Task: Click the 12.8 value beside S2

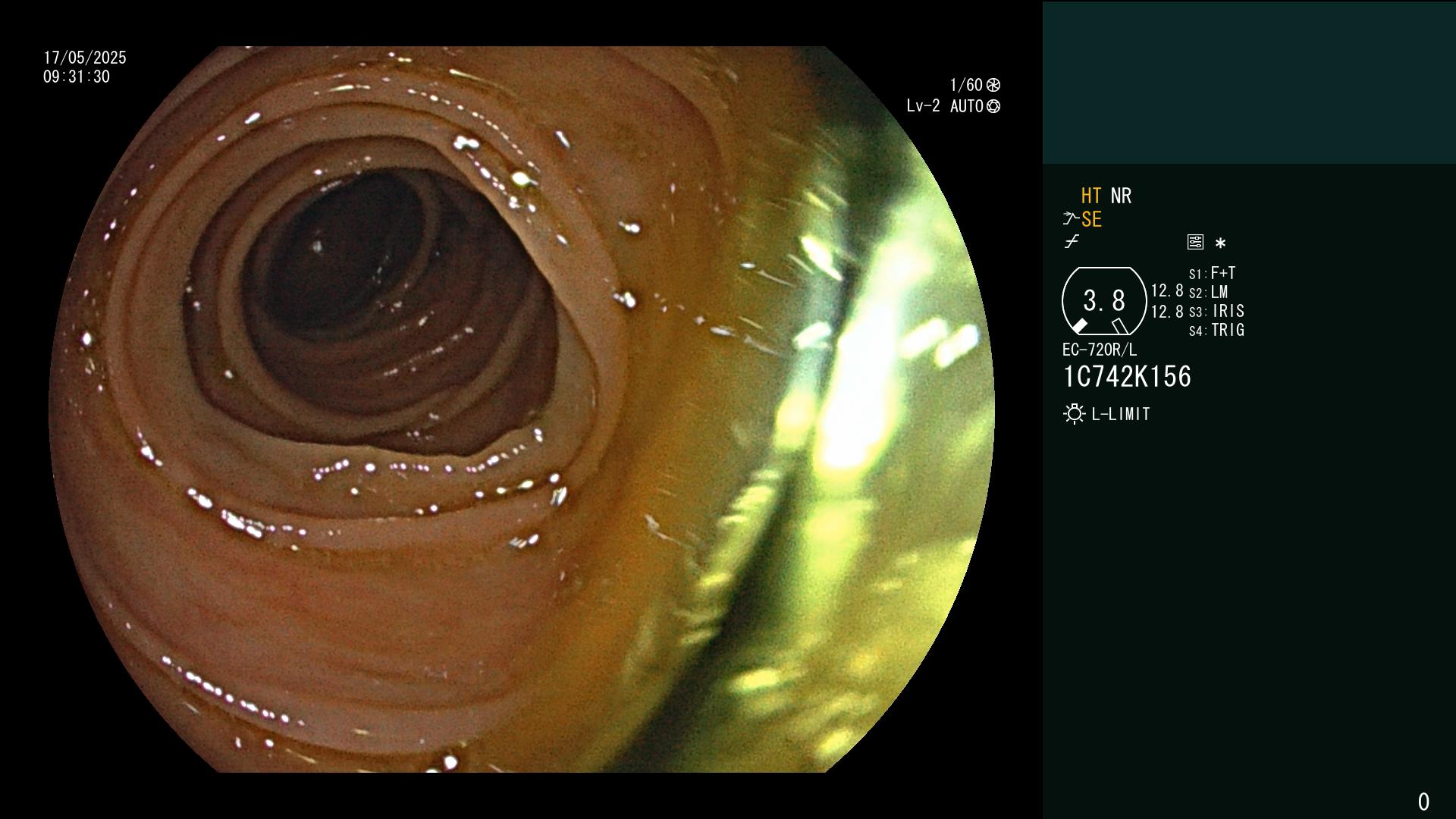Action: [x=1167, y=291]
